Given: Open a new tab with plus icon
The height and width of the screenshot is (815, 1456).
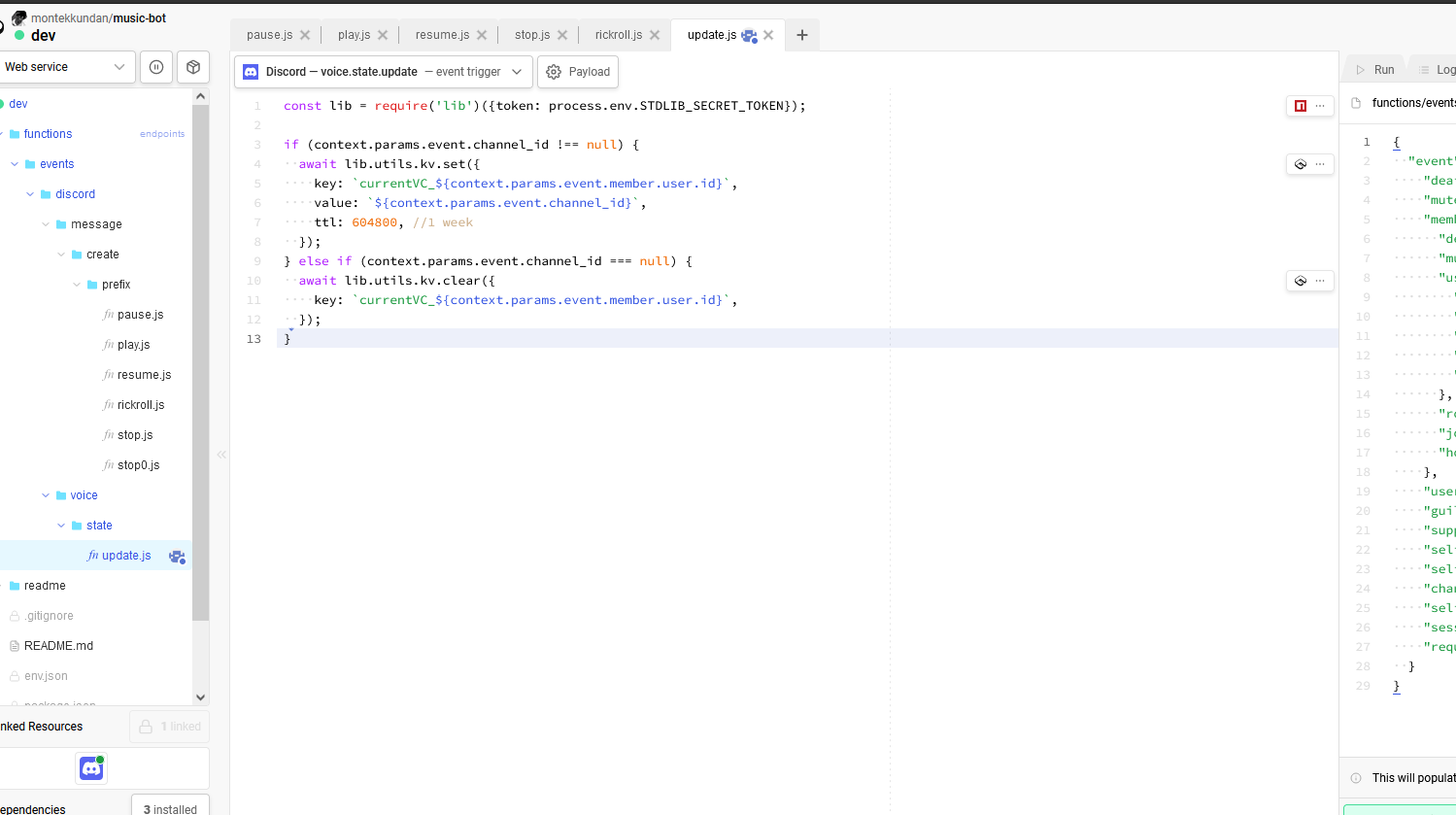Looking at the screenshot, I should tap(802, 35).
